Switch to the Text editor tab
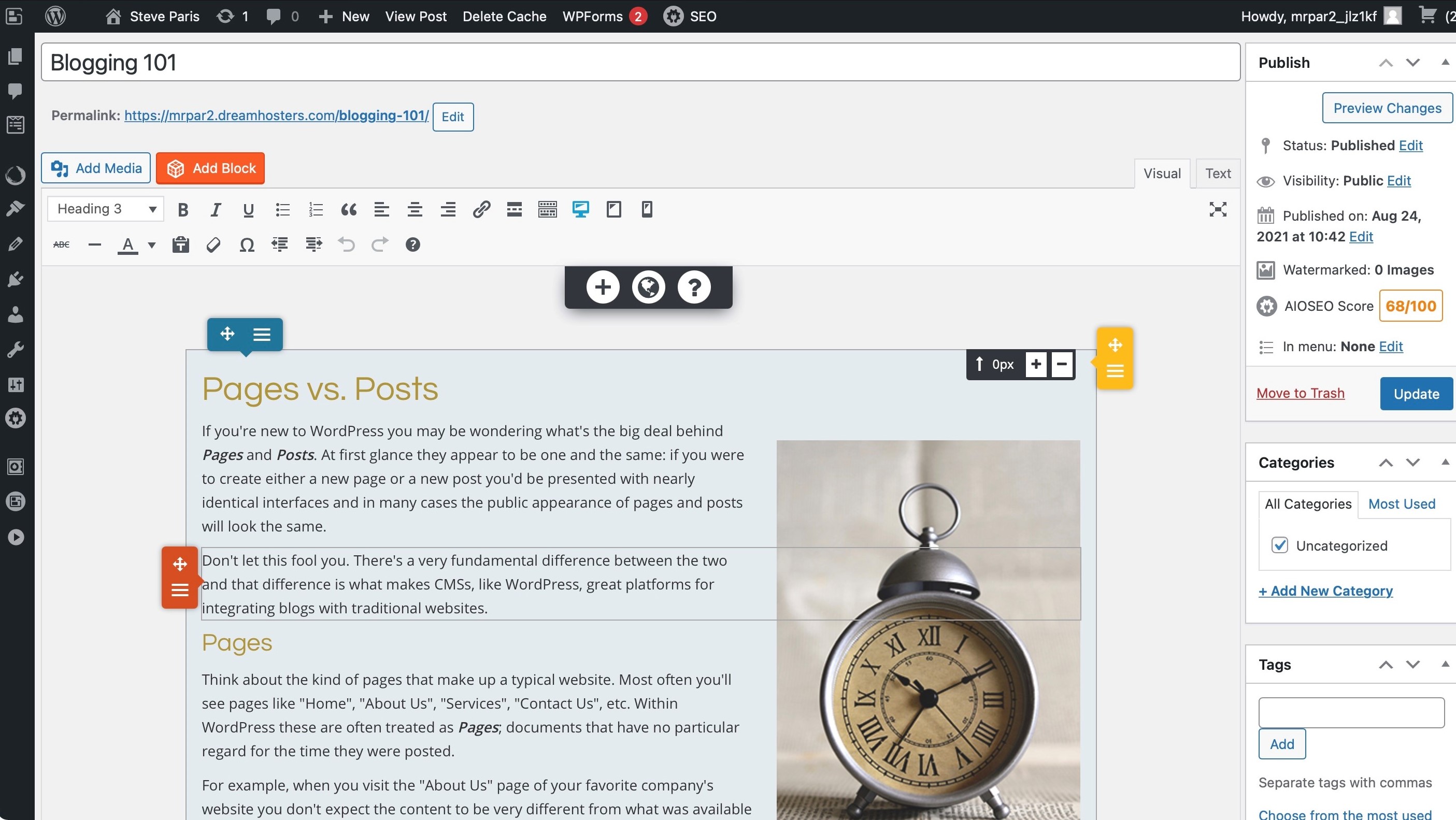Image resolution: width=1456 pixels, height=820 pixels. coord(1218,173)
